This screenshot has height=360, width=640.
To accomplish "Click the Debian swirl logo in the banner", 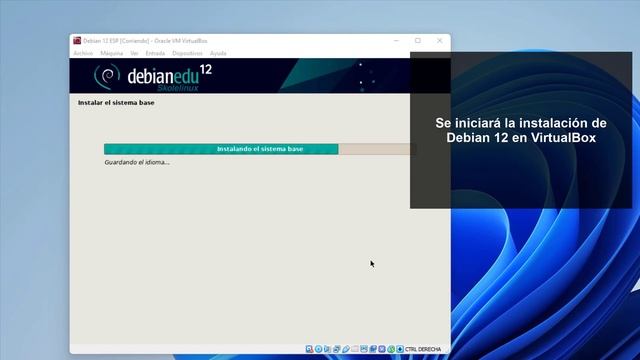I will coord(107,76).
